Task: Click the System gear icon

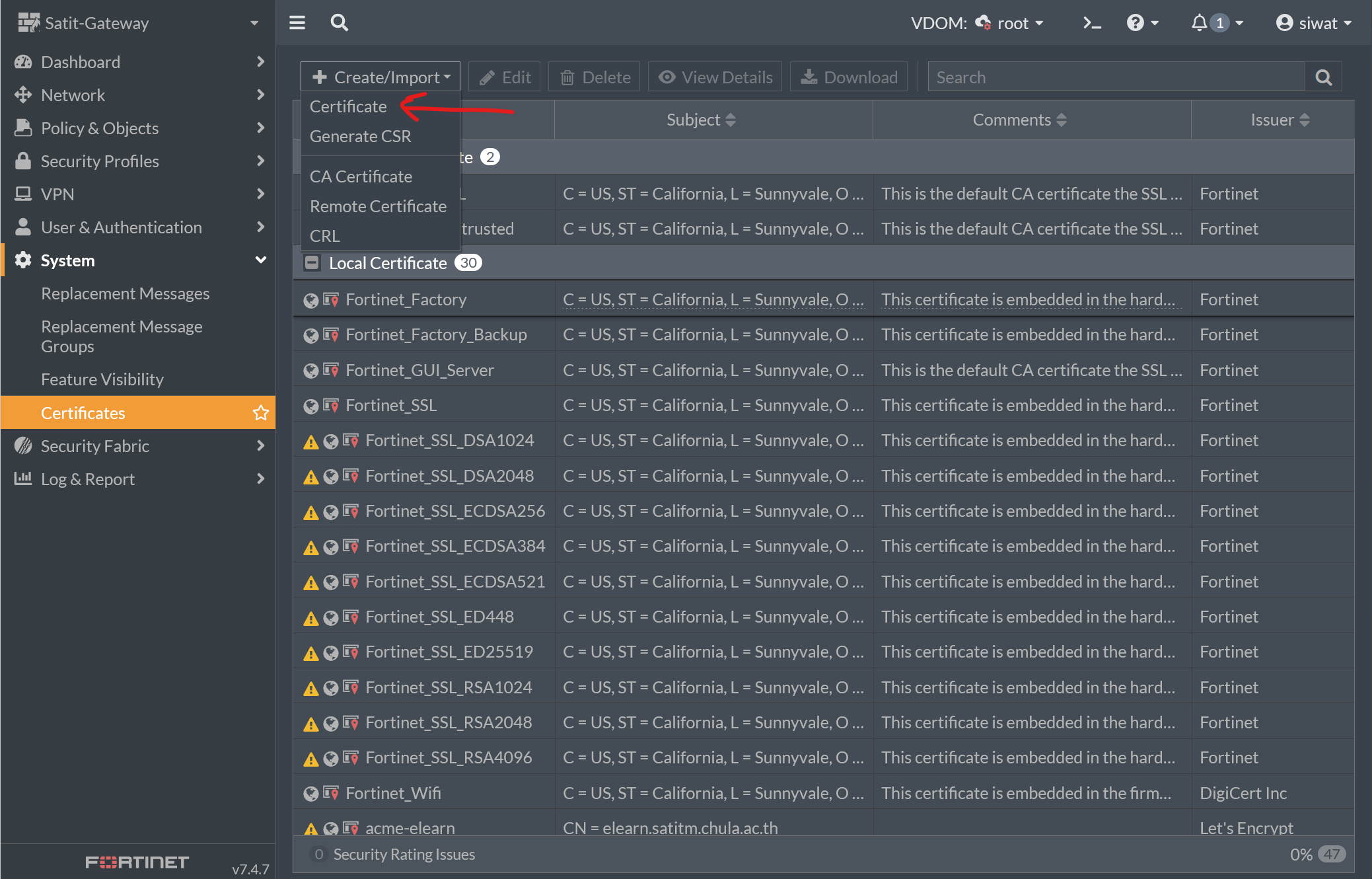Action: [23, 260]
